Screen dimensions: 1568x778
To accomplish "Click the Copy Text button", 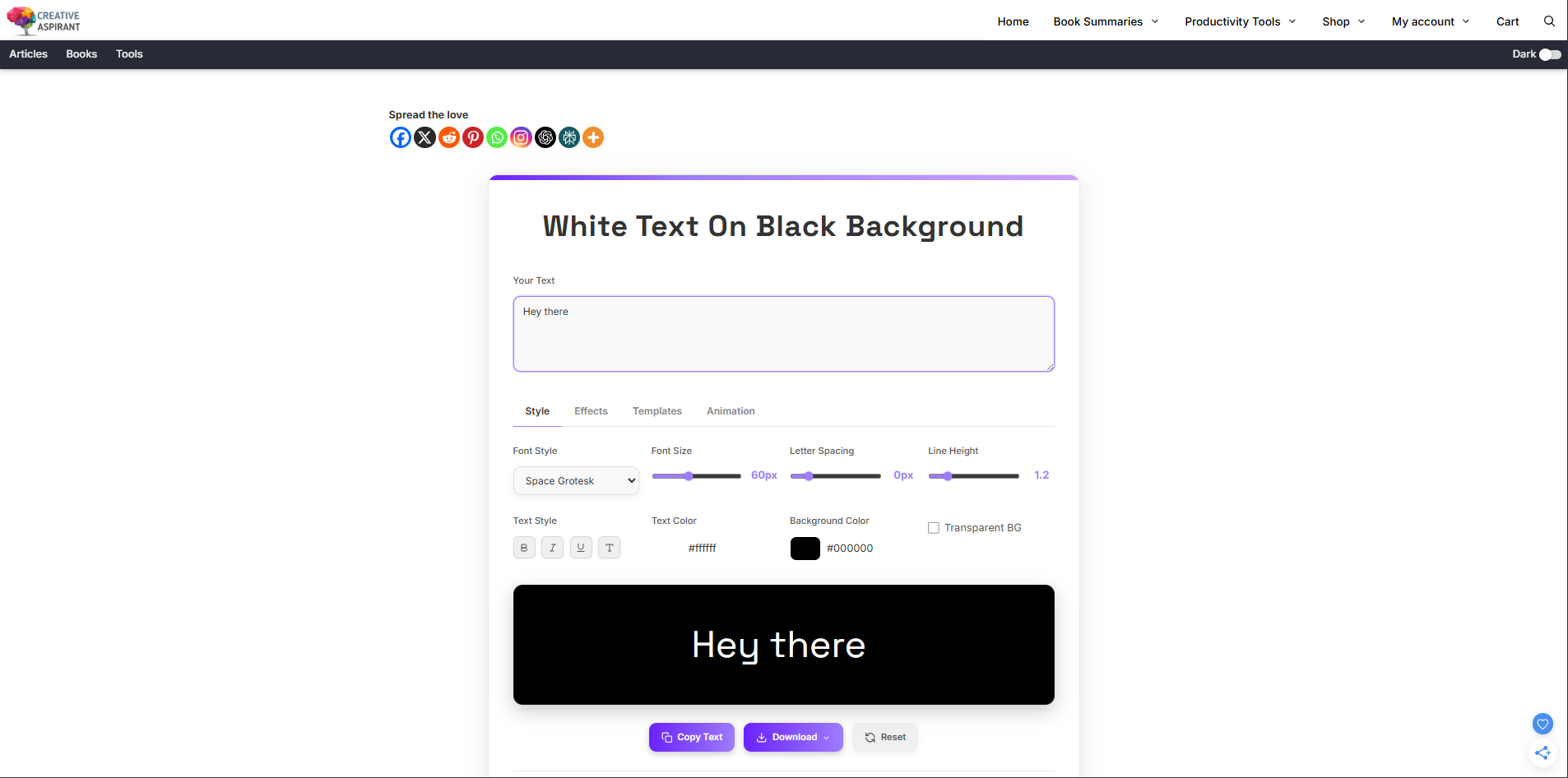I will pyautogui.click(x=691, y=737).
